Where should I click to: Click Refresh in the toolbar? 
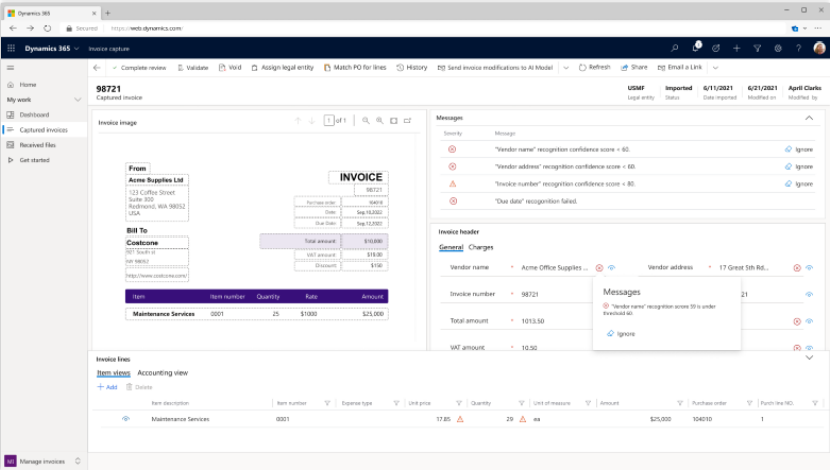click(x=594, y=68)
